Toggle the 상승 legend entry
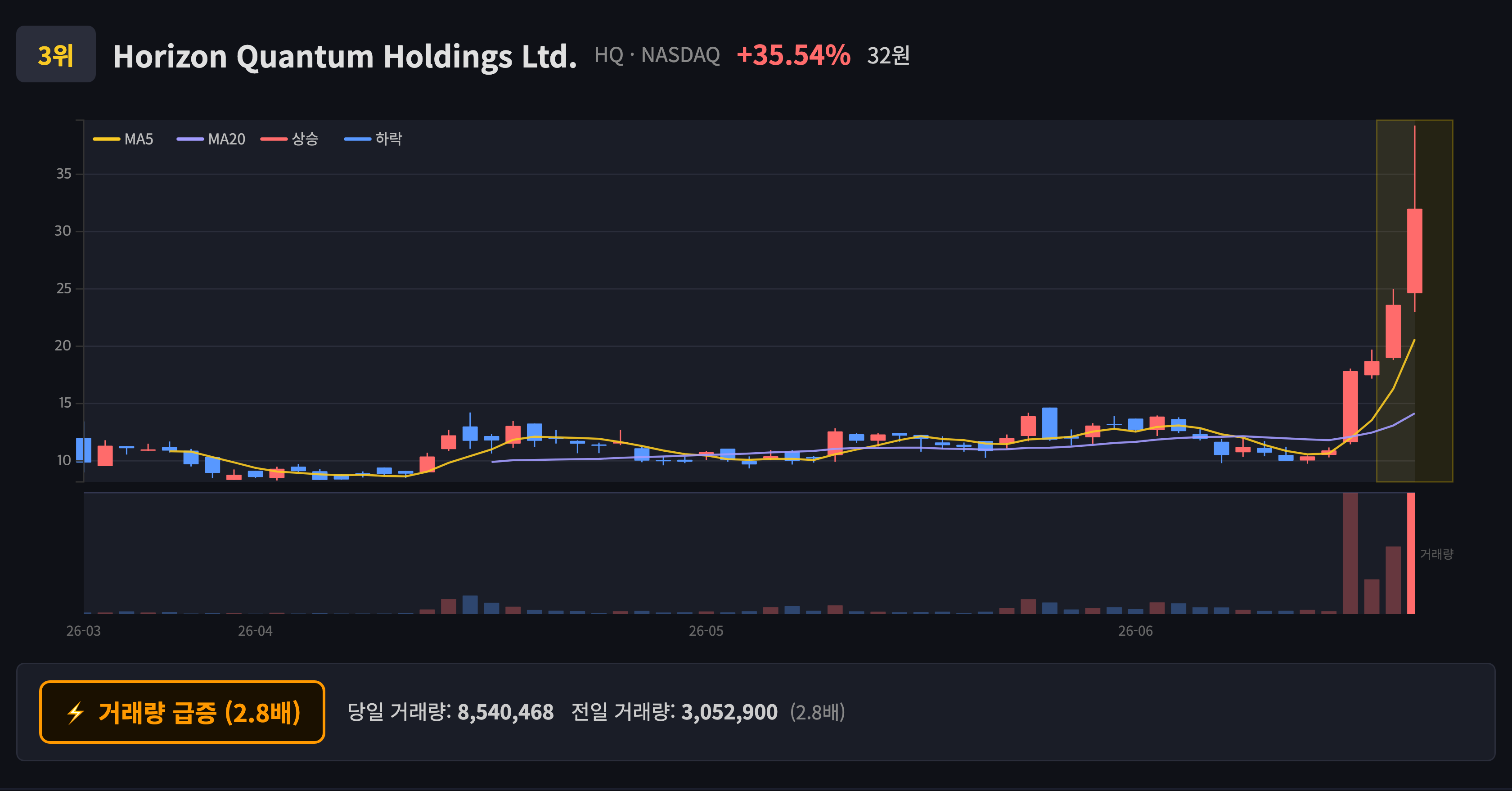The width and height of the screenshot is (1512, 791). 289,139
